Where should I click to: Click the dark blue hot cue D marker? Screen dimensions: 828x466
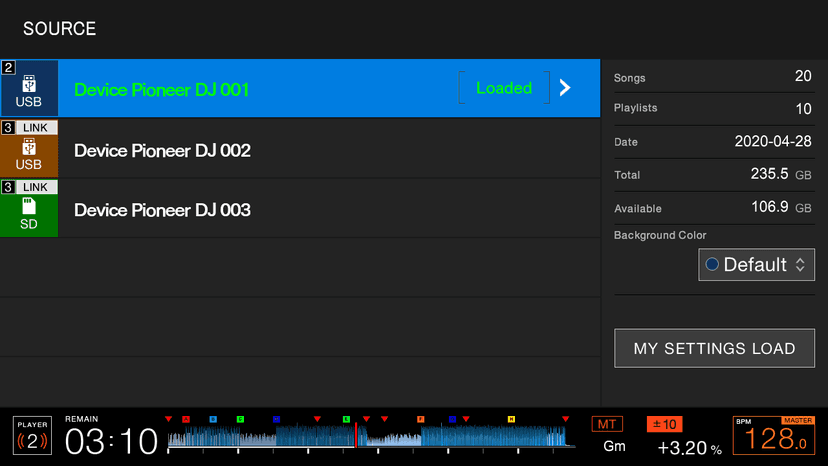[276, 419]
